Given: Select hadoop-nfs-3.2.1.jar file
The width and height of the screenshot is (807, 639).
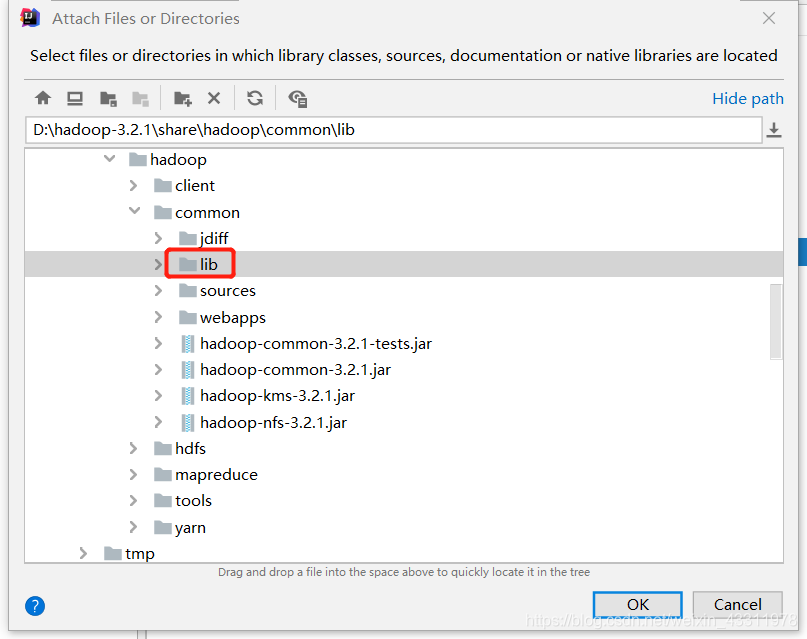Looking at the screenshot, I should [264, 422].
